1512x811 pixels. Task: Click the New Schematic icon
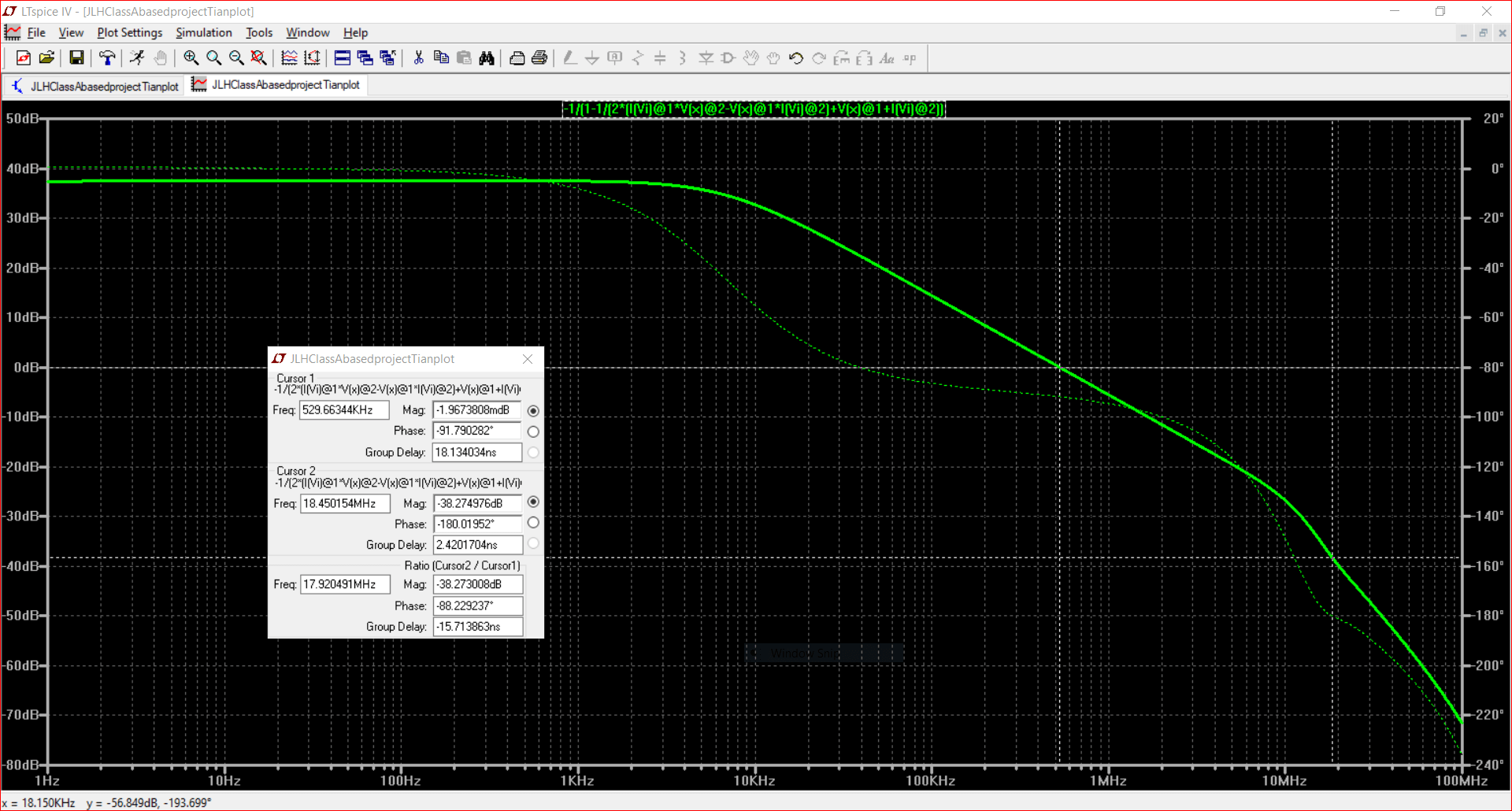[x=24, y=58]
